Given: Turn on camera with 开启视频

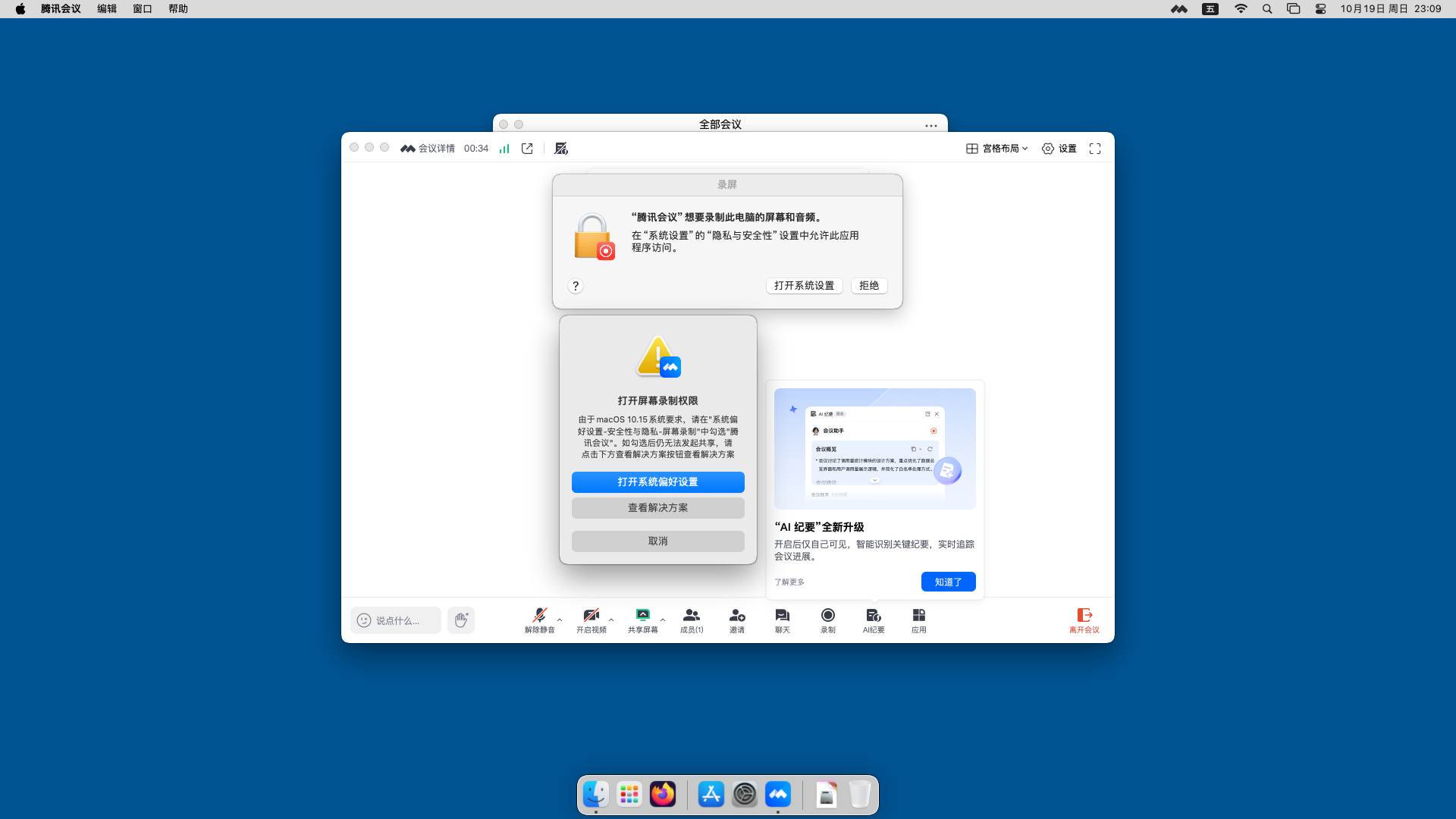Looking at the screenshot, I should coord(591,616).
